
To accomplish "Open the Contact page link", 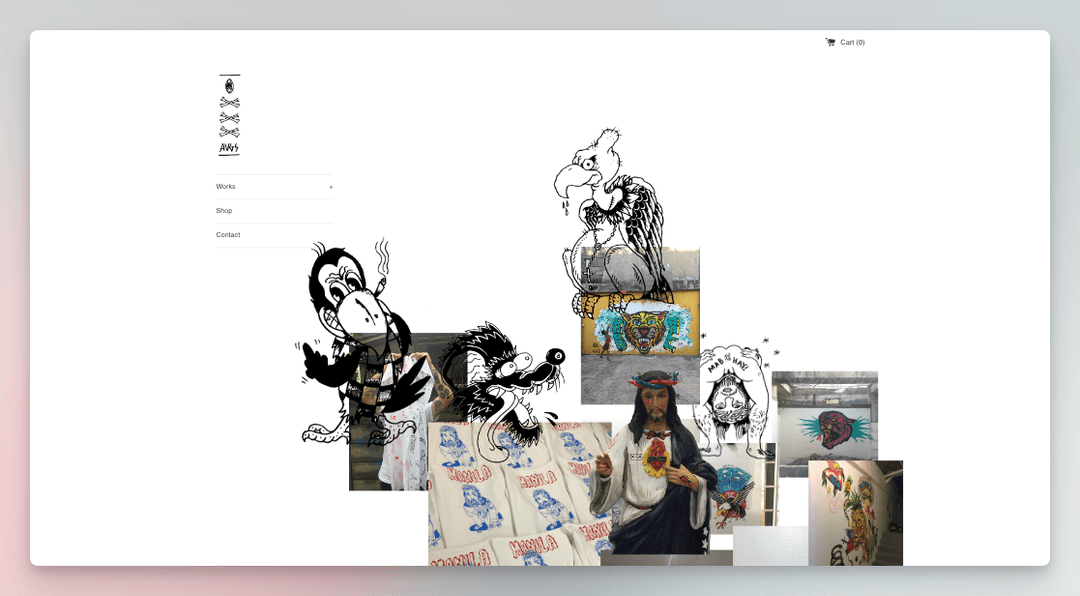I will tap(228, 235).
